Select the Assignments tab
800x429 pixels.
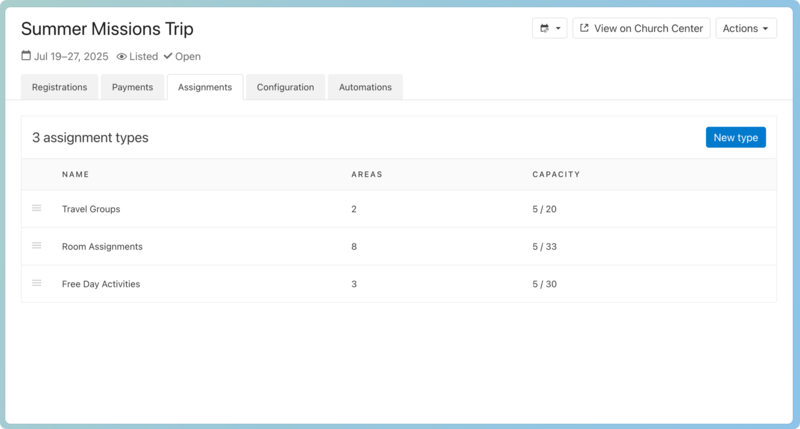point(205,87)
